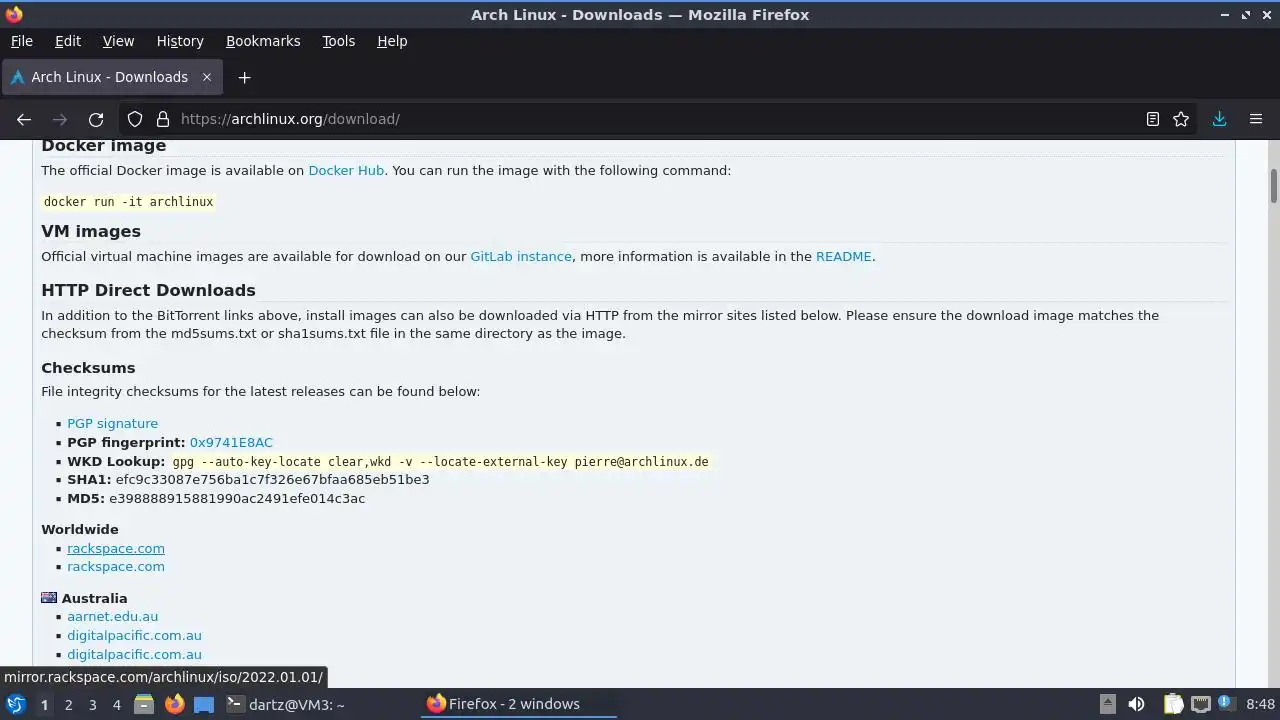Screen dimensions: 1280x720
Task: Close the Arch Linux - Downloads tab
Action: pyautogui.click(x=207, y=77)
